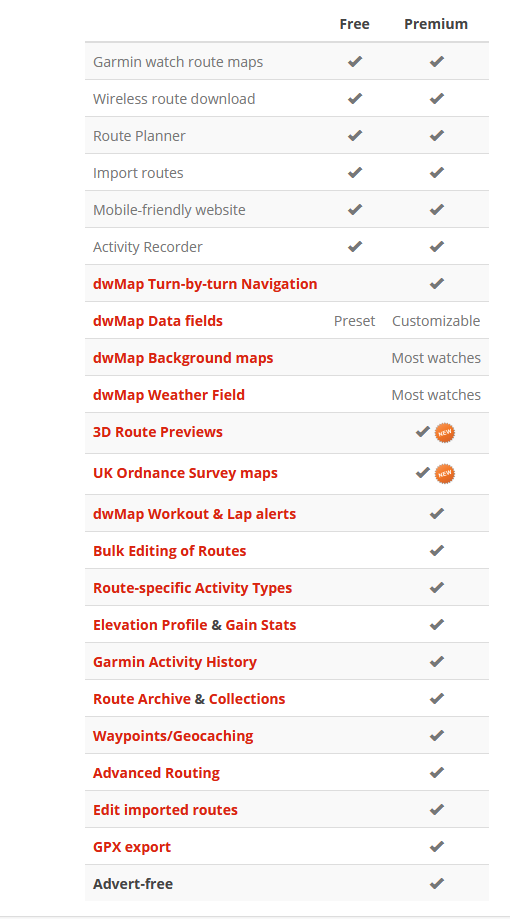Open the Collections link
The image size is (510, 919).
(x=247, y=699)
